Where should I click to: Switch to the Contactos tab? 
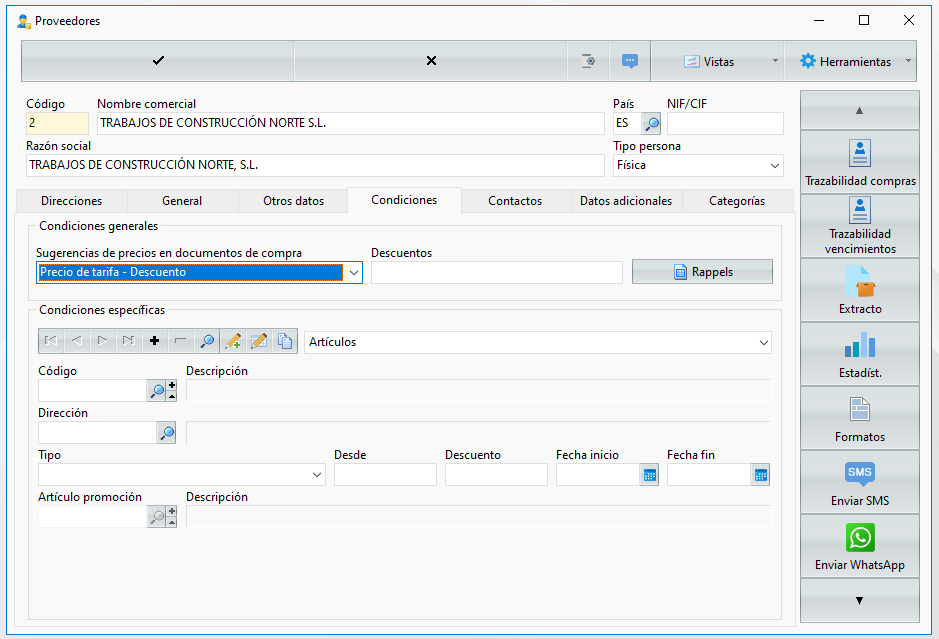pyautogui.click(x=515, y=201)
